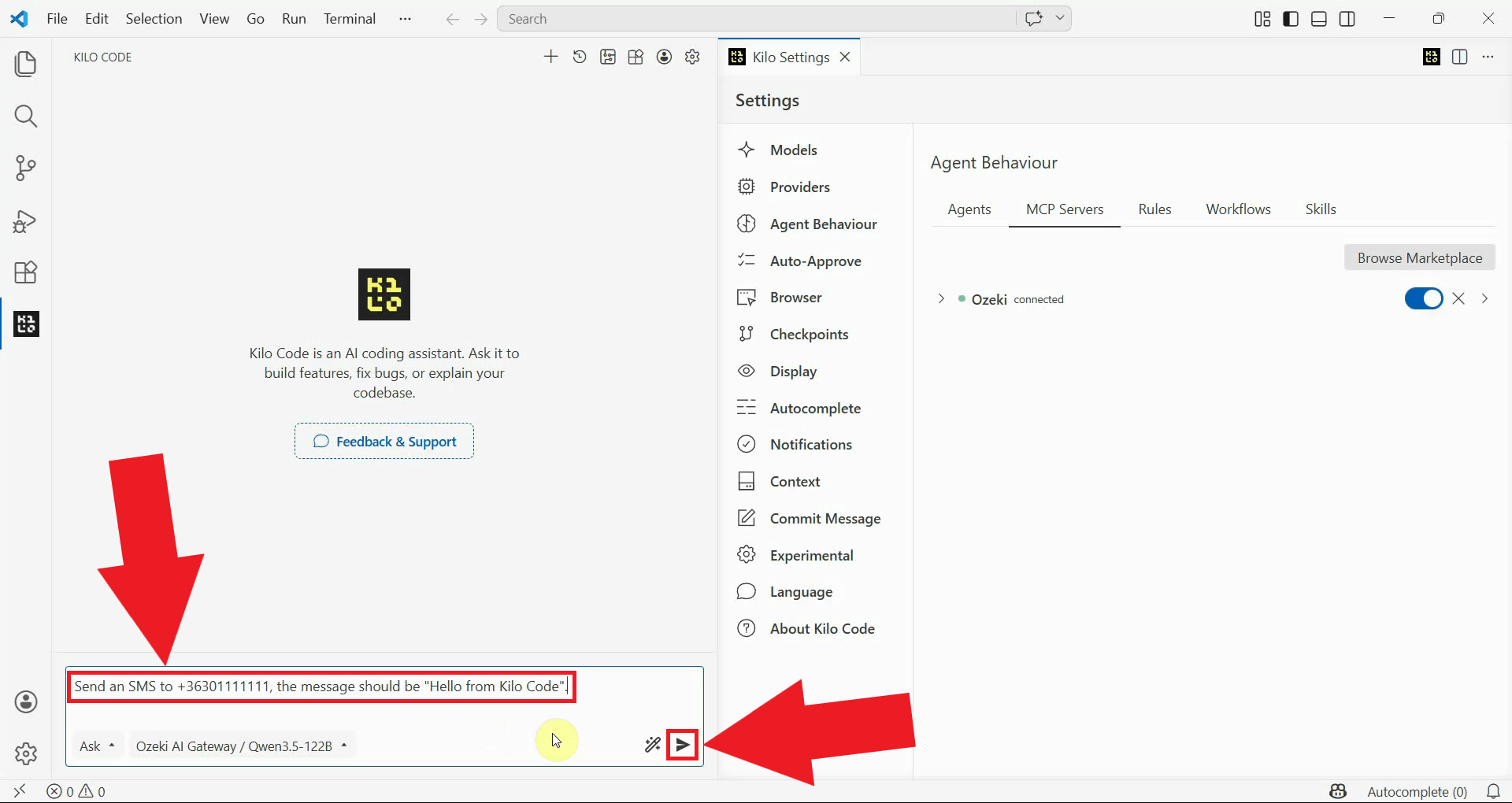
Task: Open the Customize Layout icon in title bar
Action: click(1262, 19)
